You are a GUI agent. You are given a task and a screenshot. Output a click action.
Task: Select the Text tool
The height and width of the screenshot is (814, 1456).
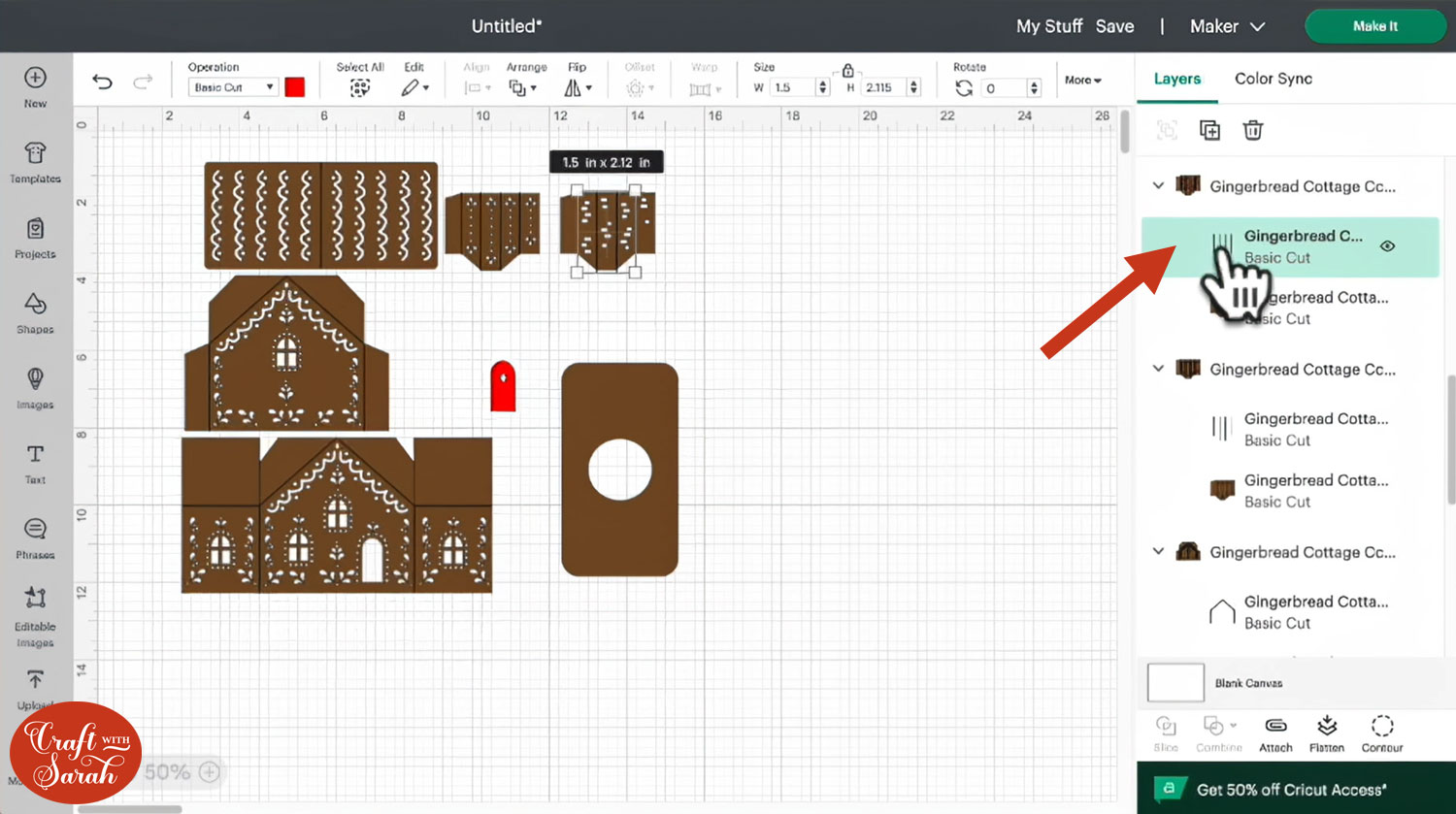35,463
